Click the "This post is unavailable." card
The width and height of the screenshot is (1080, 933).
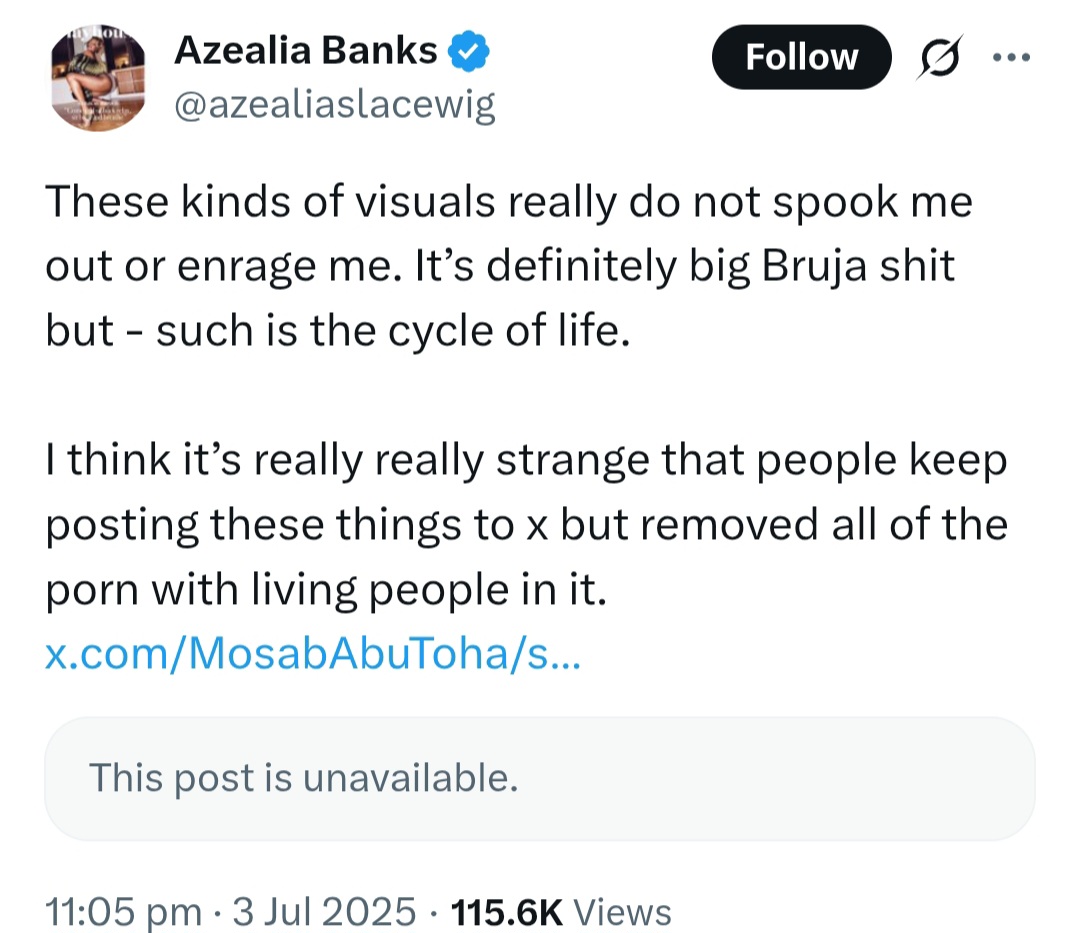point(540,778)
